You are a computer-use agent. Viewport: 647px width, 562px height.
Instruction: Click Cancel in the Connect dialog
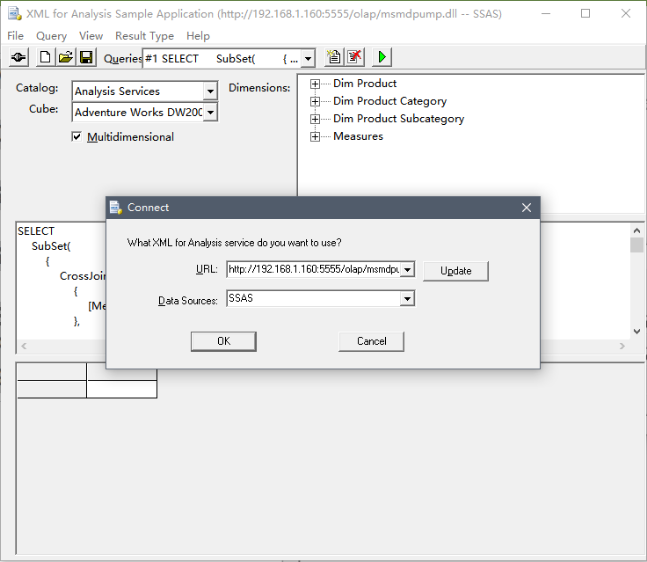pyautogui.click(x=371, y=341)
